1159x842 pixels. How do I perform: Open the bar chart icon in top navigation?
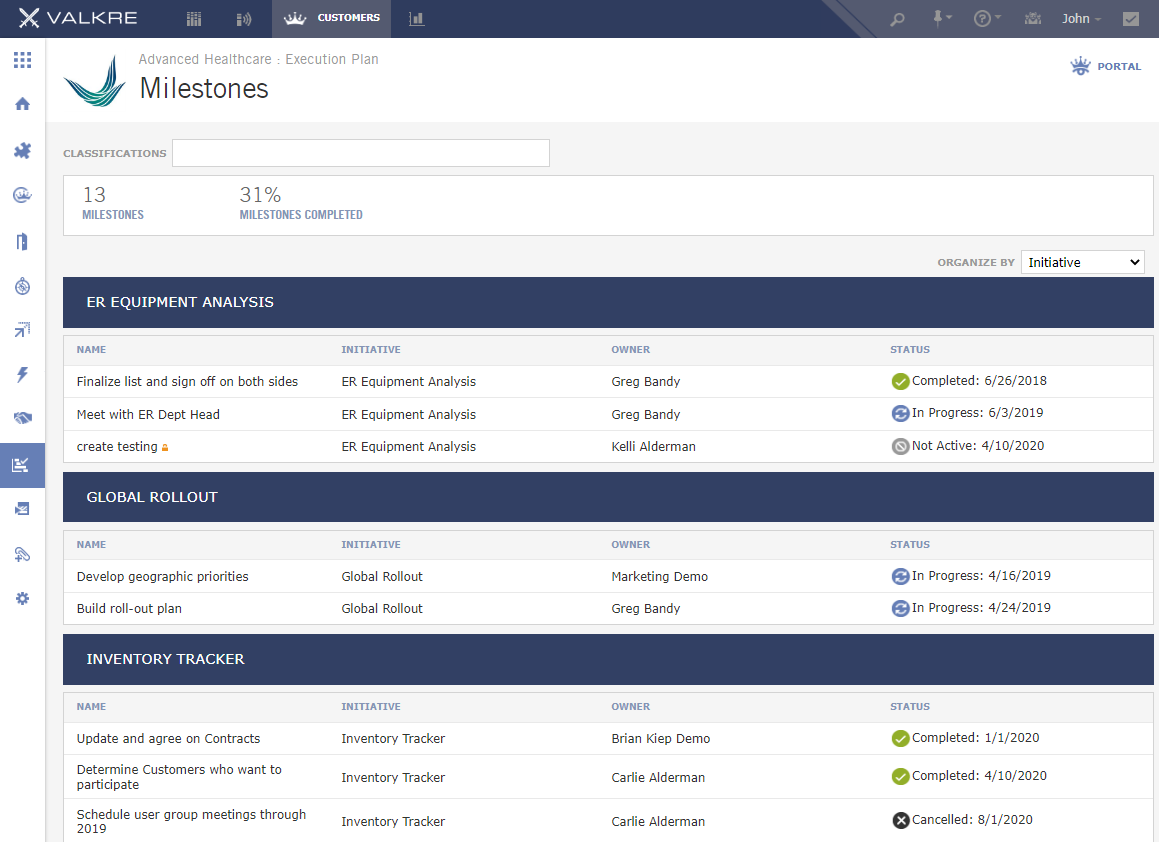coord(416,18)
